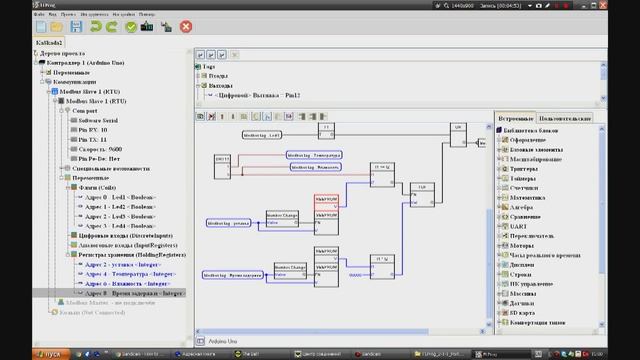Screen dimensions: 640x360
Task: Select the Software Serial entry
Action: (x=98, y=120)
